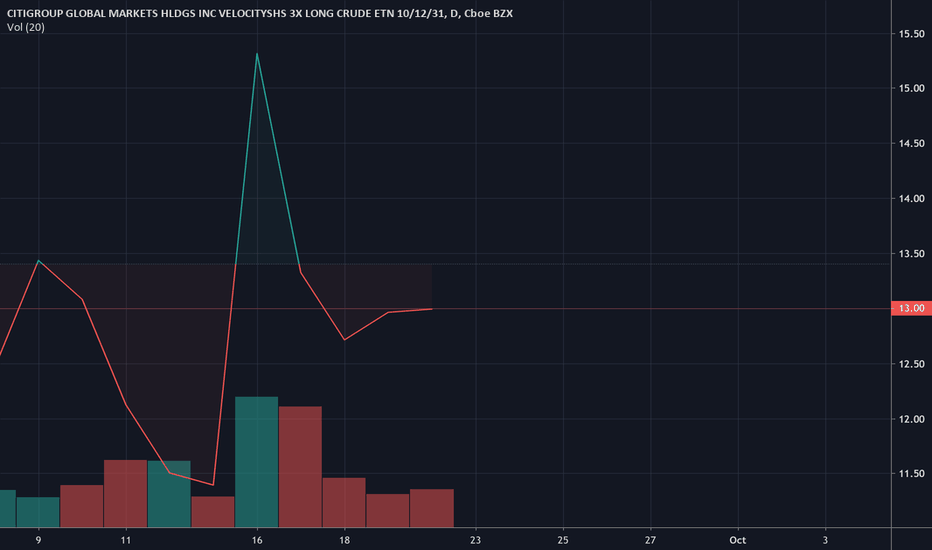Viewport: 932px width, 550px height.
Task: Click the 11.50 price axis label
Action: [912, 474]
